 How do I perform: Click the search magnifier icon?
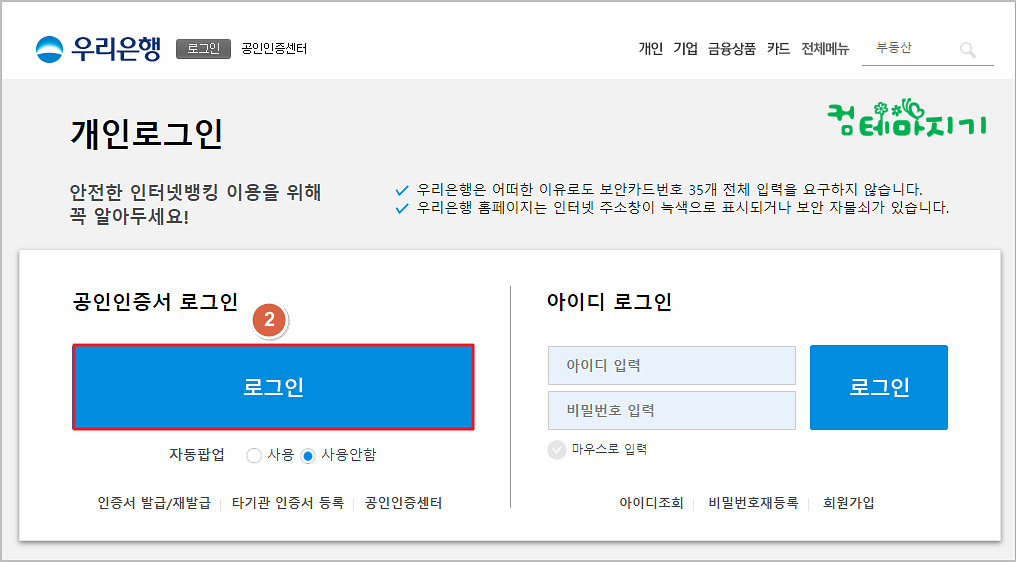point(967,50)
